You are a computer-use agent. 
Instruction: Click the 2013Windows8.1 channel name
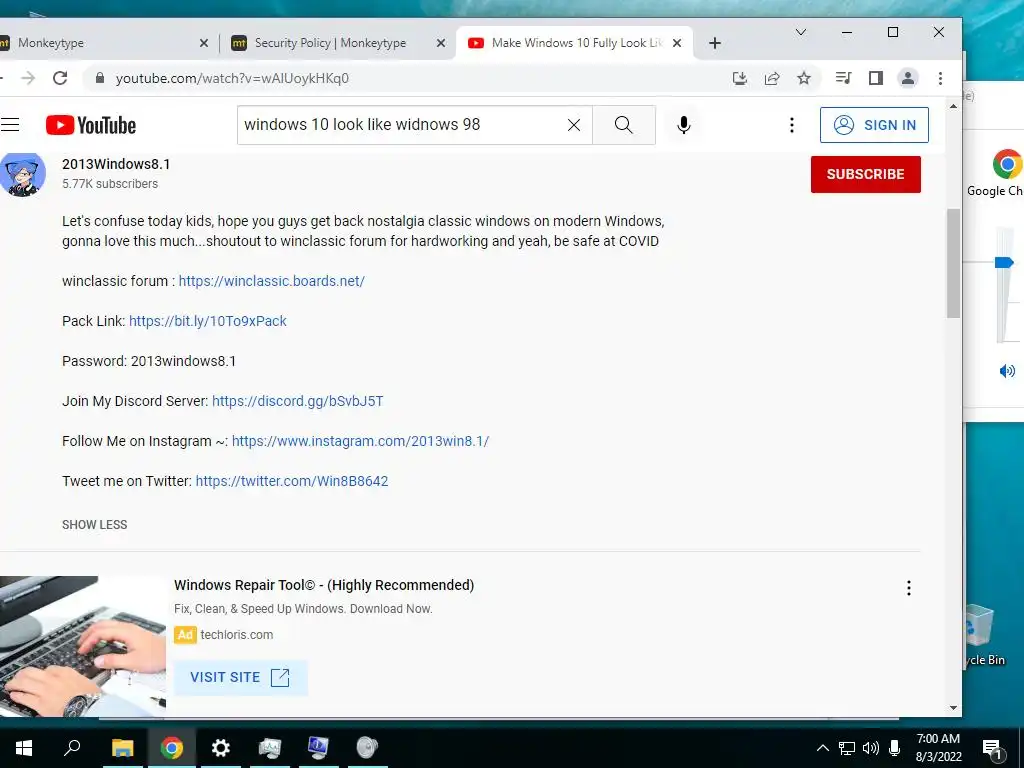116,164
